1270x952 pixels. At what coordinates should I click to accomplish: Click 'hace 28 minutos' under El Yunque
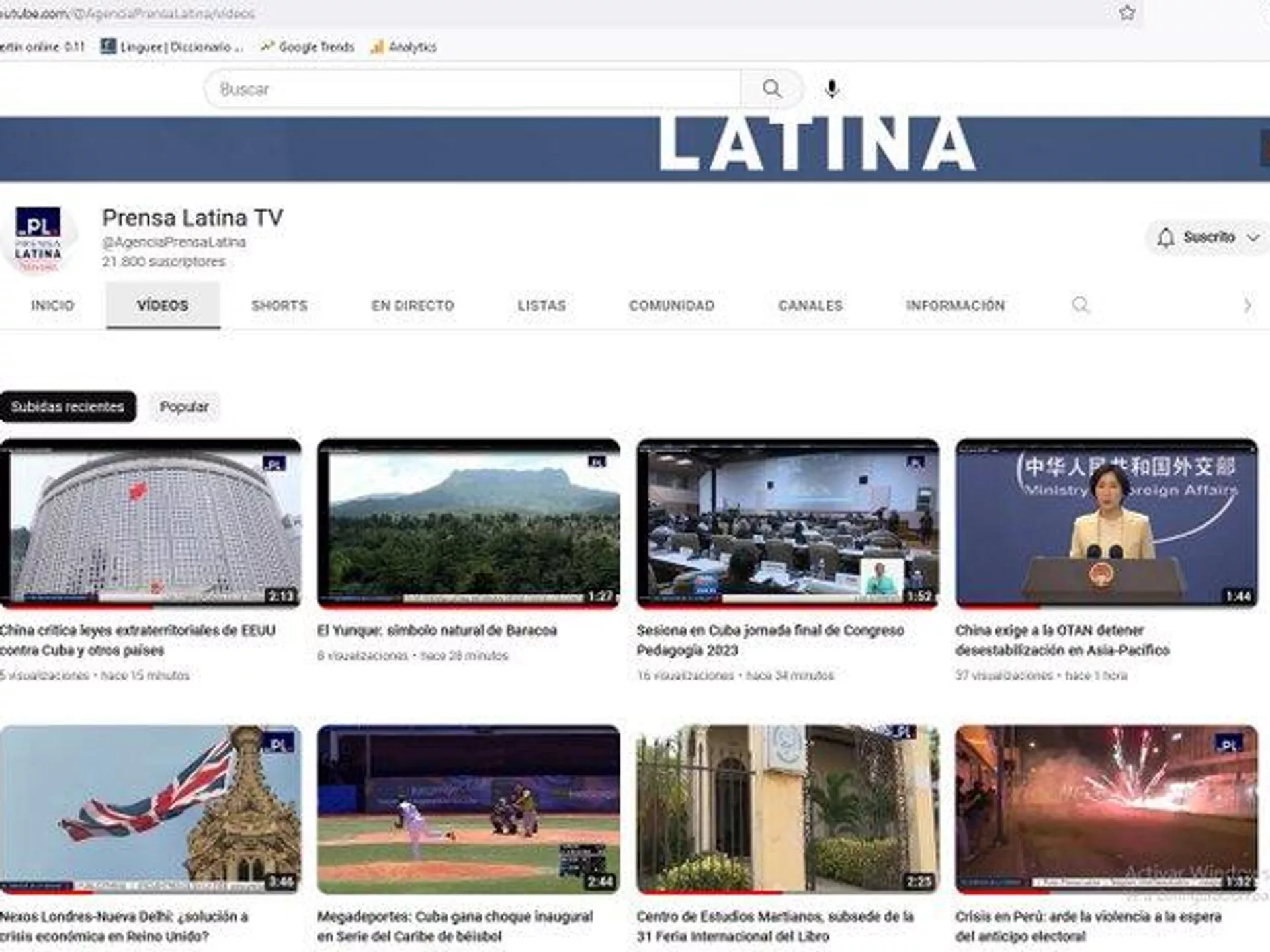pos(464,656)
